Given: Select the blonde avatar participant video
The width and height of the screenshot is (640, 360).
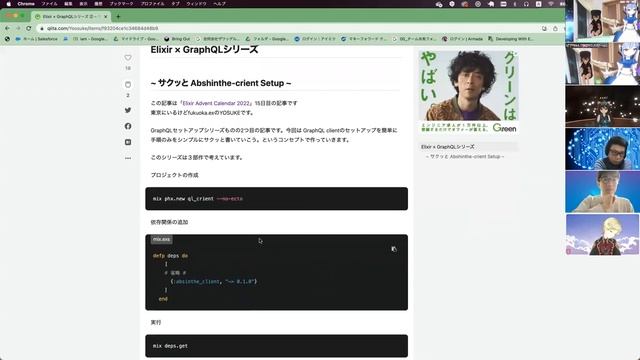Looking at the screenshot, I should 602,235.
